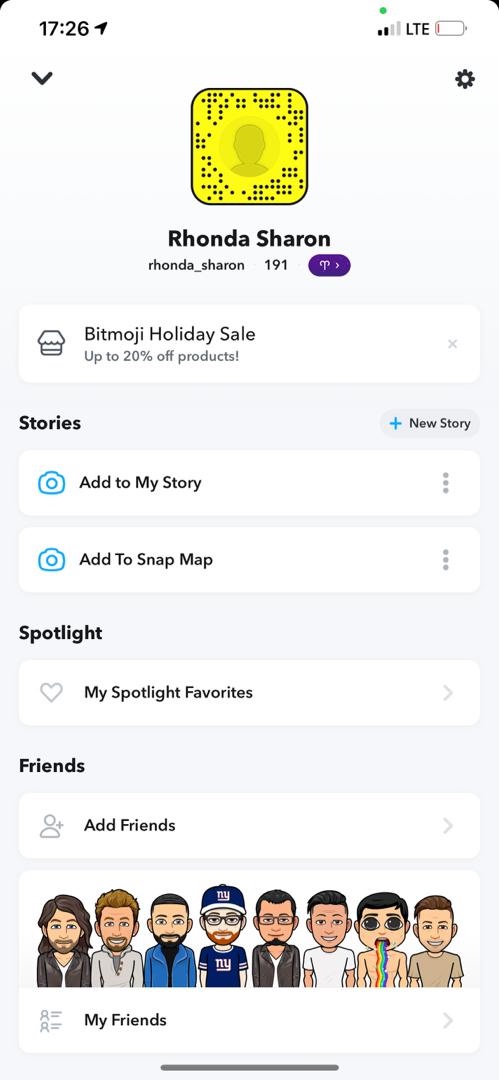
Task: Tap camera icon beside Add To Snap Map
Action: click(x=52, y=560)
